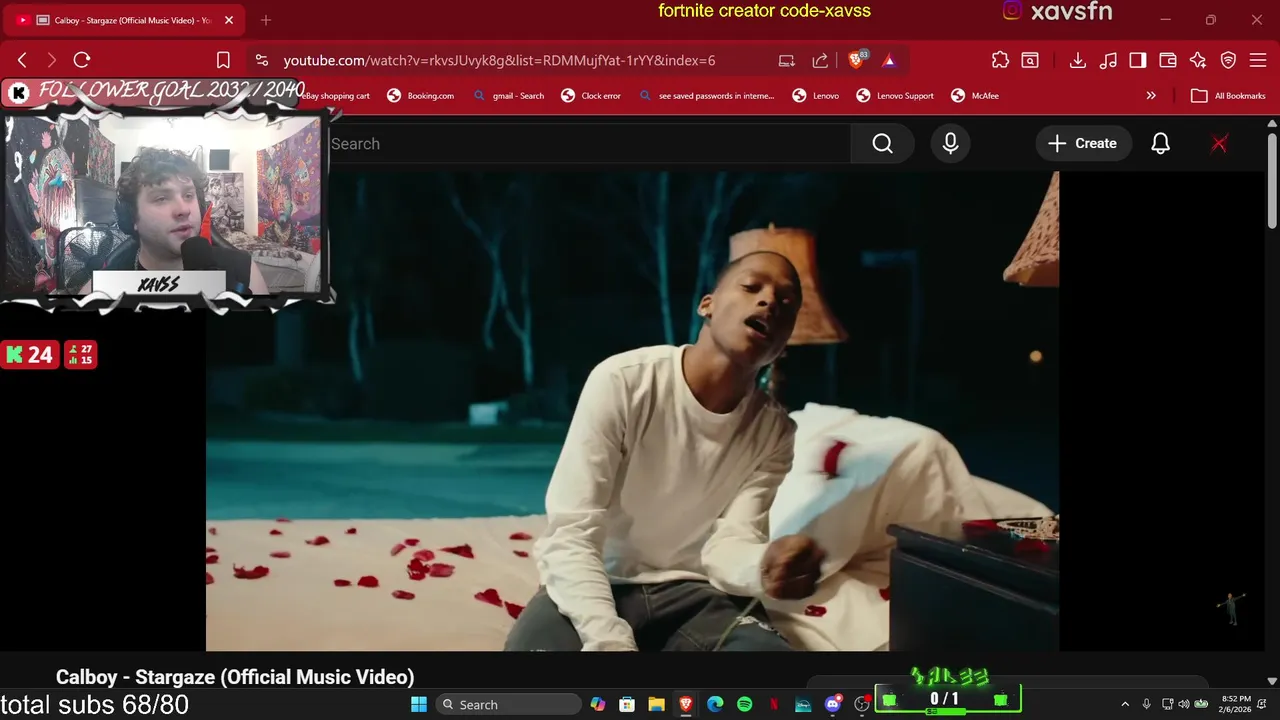Open the eBay shopping cart bookmark
Image resolution: width=1280 pixels, height=720 pixels.
click(x=337, y=96)
